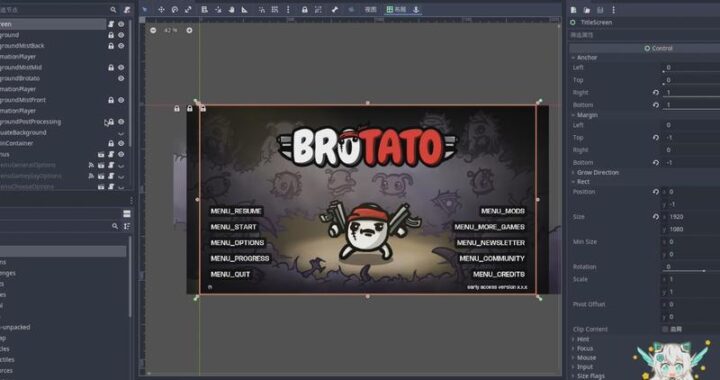Click the inspector property filter field
Screen dimensions: 720x380
click(645, 35)
